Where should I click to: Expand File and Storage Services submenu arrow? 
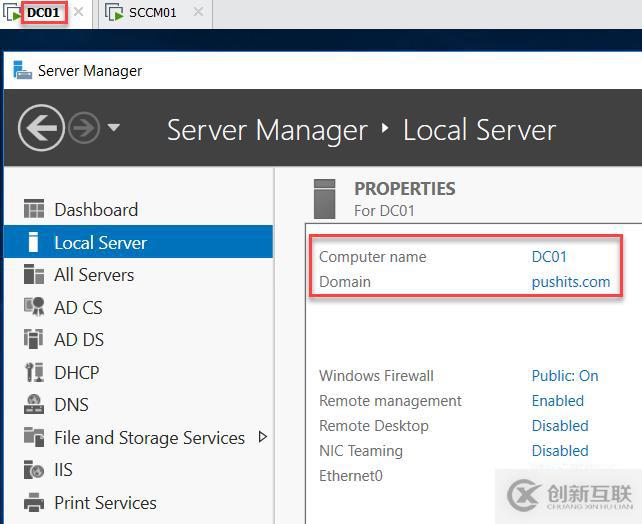[x=263, y=437]
